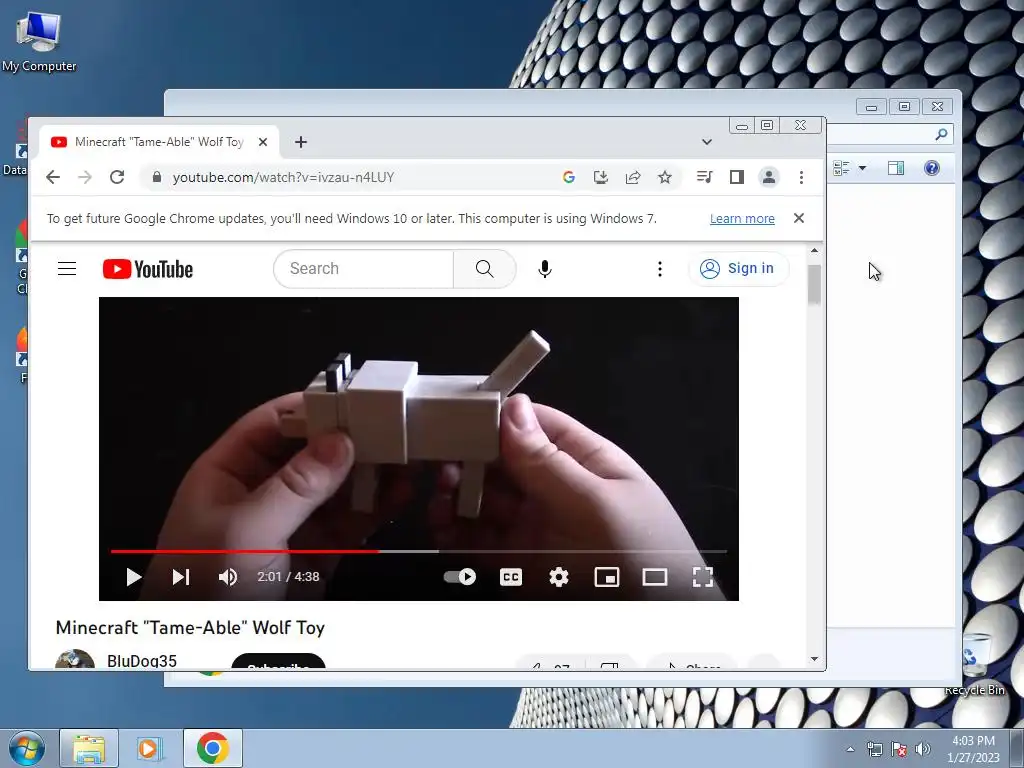Reload the YouTube page
This screenshot has height=768, width=1024.
click(117, 177)
